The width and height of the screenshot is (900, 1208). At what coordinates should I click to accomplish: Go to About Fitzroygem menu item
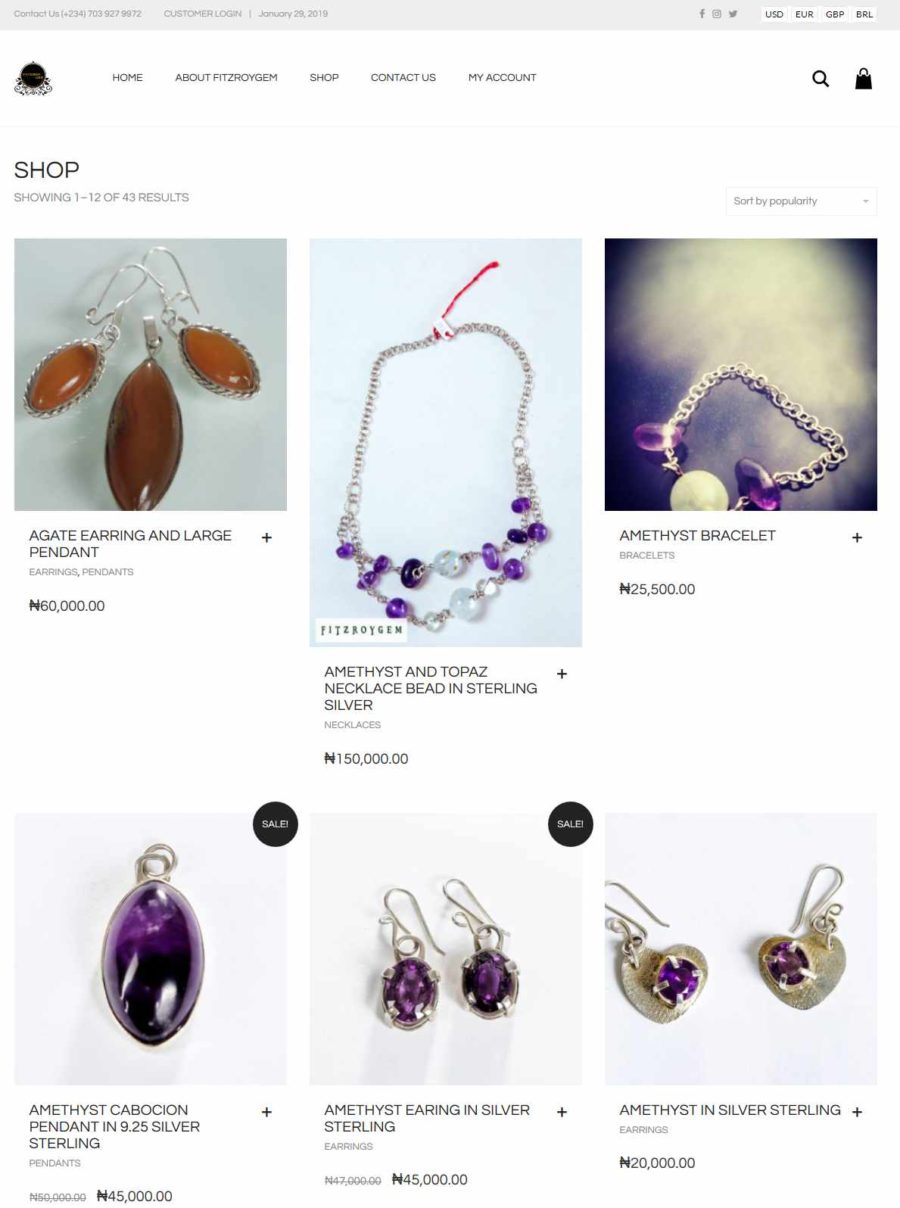tap(226, 77)
